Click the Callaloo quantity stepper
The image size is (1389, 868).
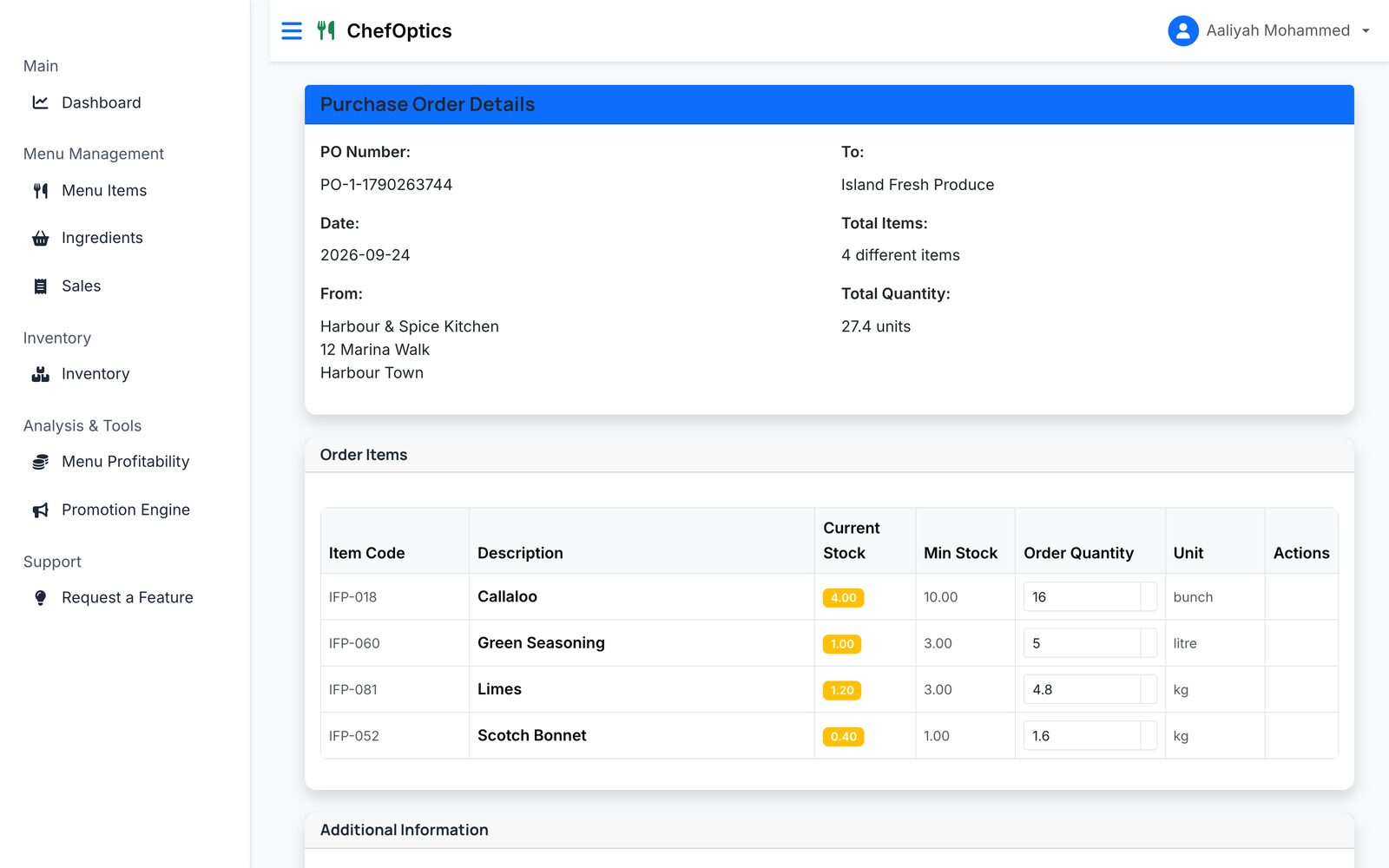pyautogui.click(x=1149, y=597)
